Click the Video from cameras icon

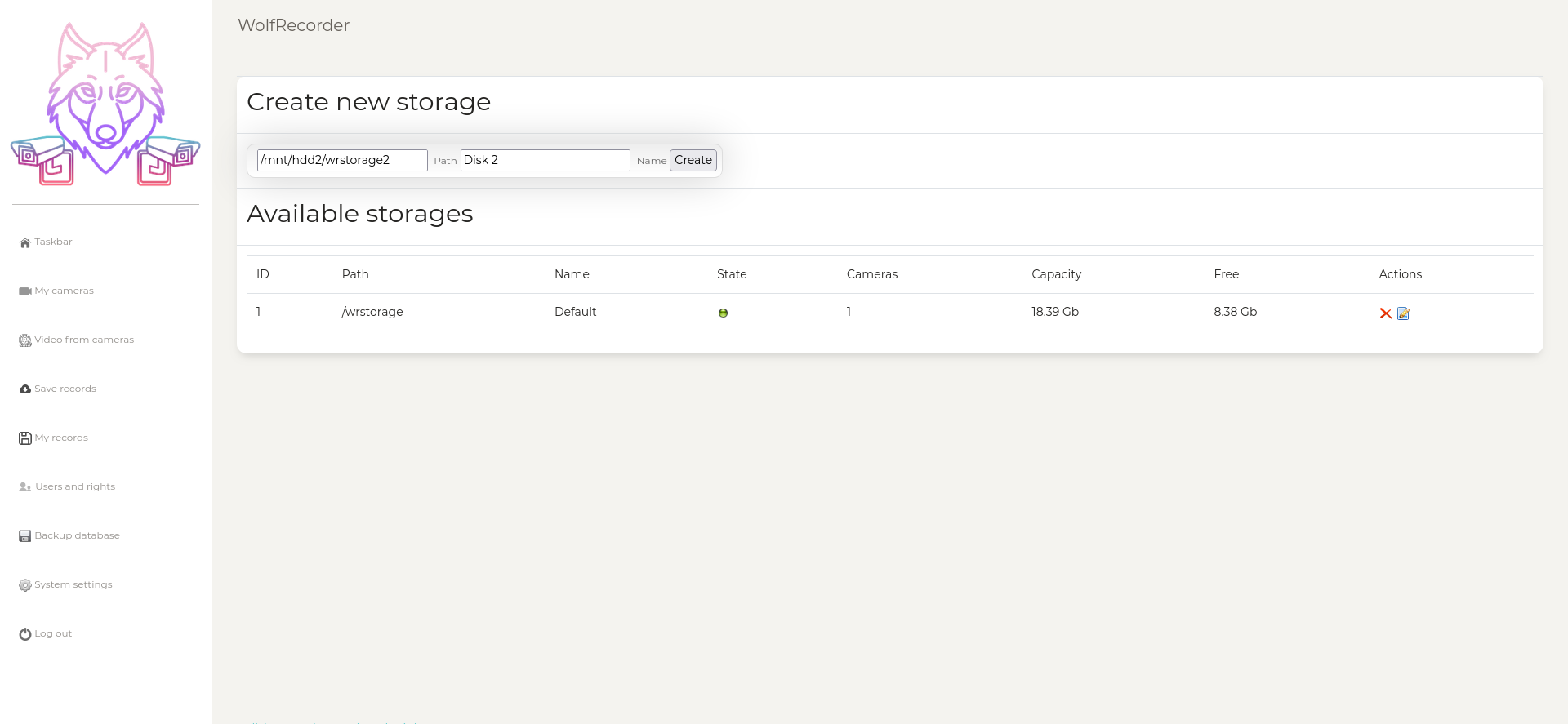(25, 340)
